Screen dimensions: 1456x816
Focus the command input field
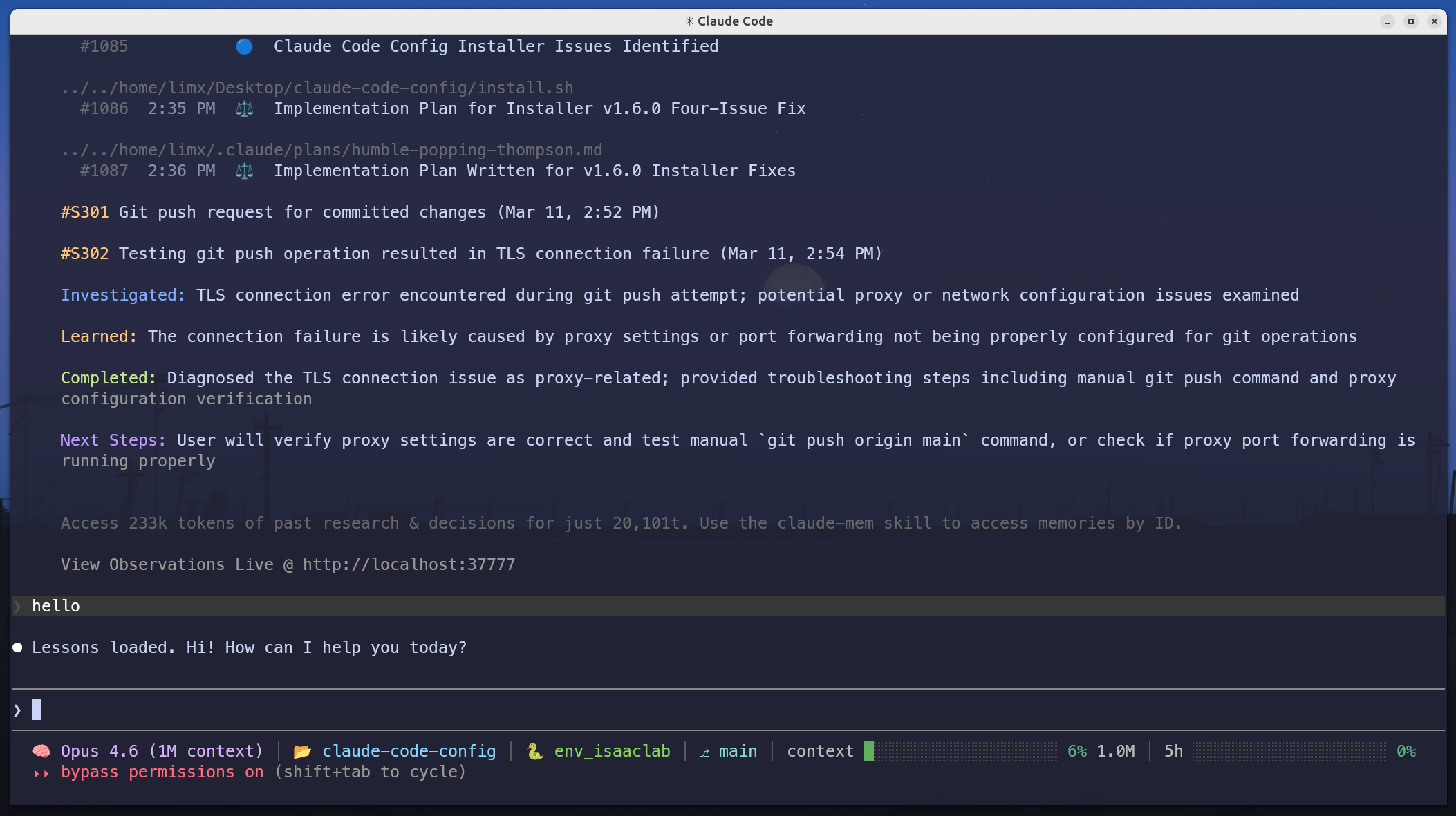tap(728, 710)
